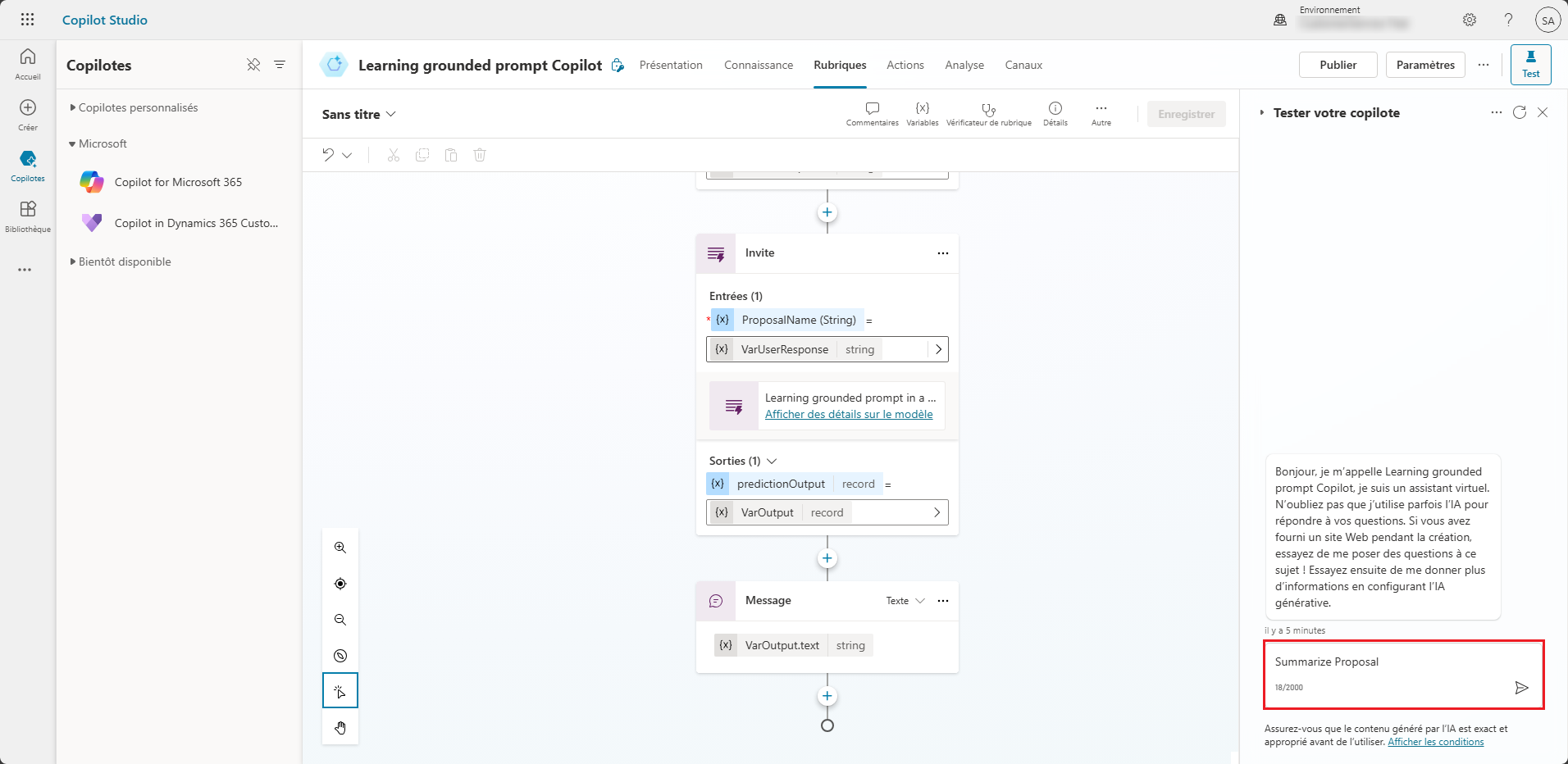Show topic Détails
1568x764 pixels.
click(x=1055, y=113)
